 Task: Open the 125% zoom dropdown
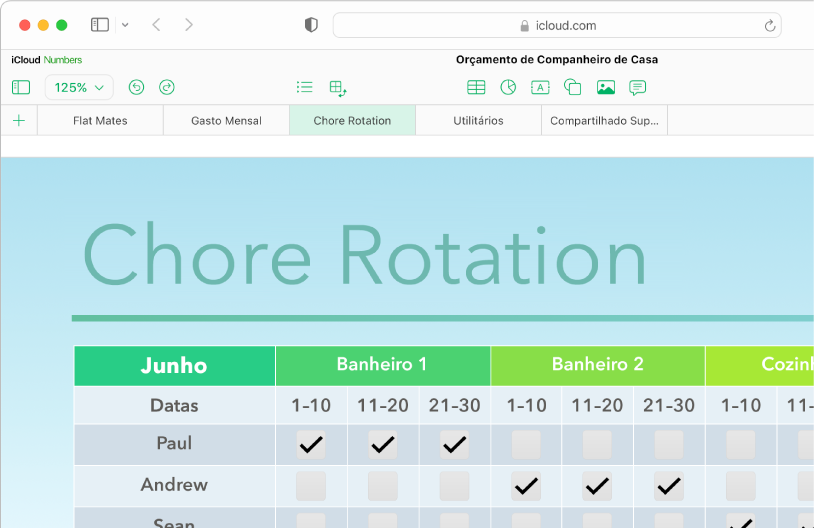pyautogui.click(x=79, y=88)
